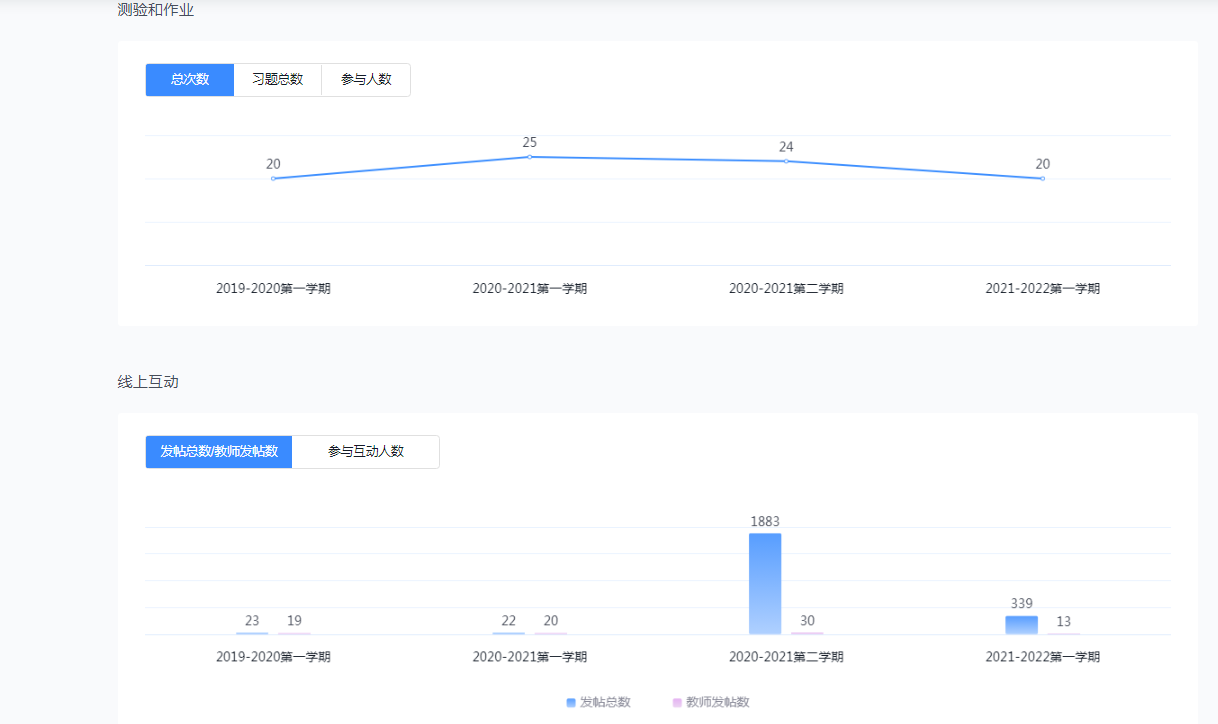Click the 2019-2020第一学期 line point valued 20
Viewport: 1218px width, 724px height.
coord(273,178)
